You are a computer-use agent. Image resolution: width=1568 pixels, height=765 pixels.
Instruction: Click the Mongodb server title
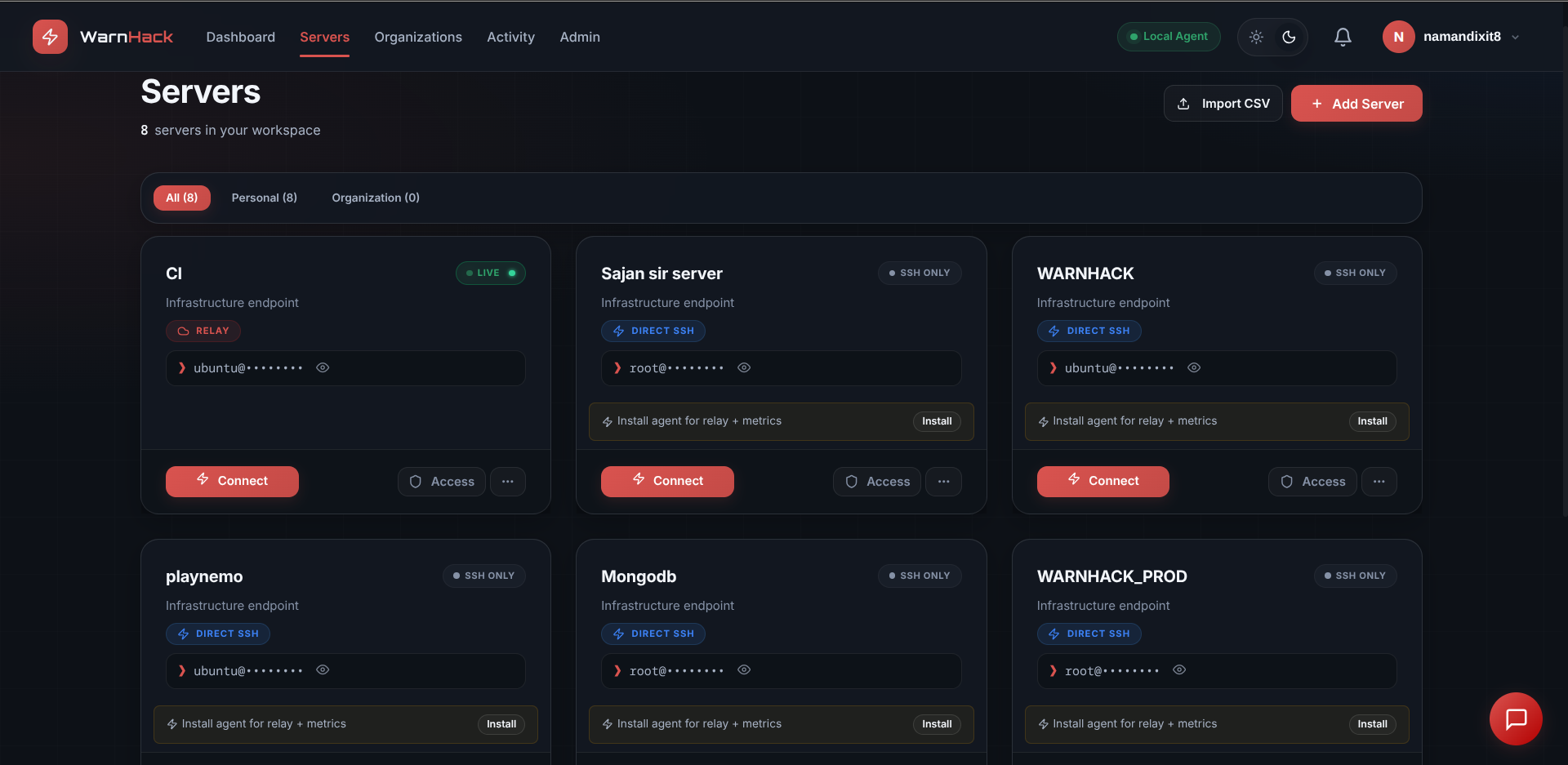[639, 576]
